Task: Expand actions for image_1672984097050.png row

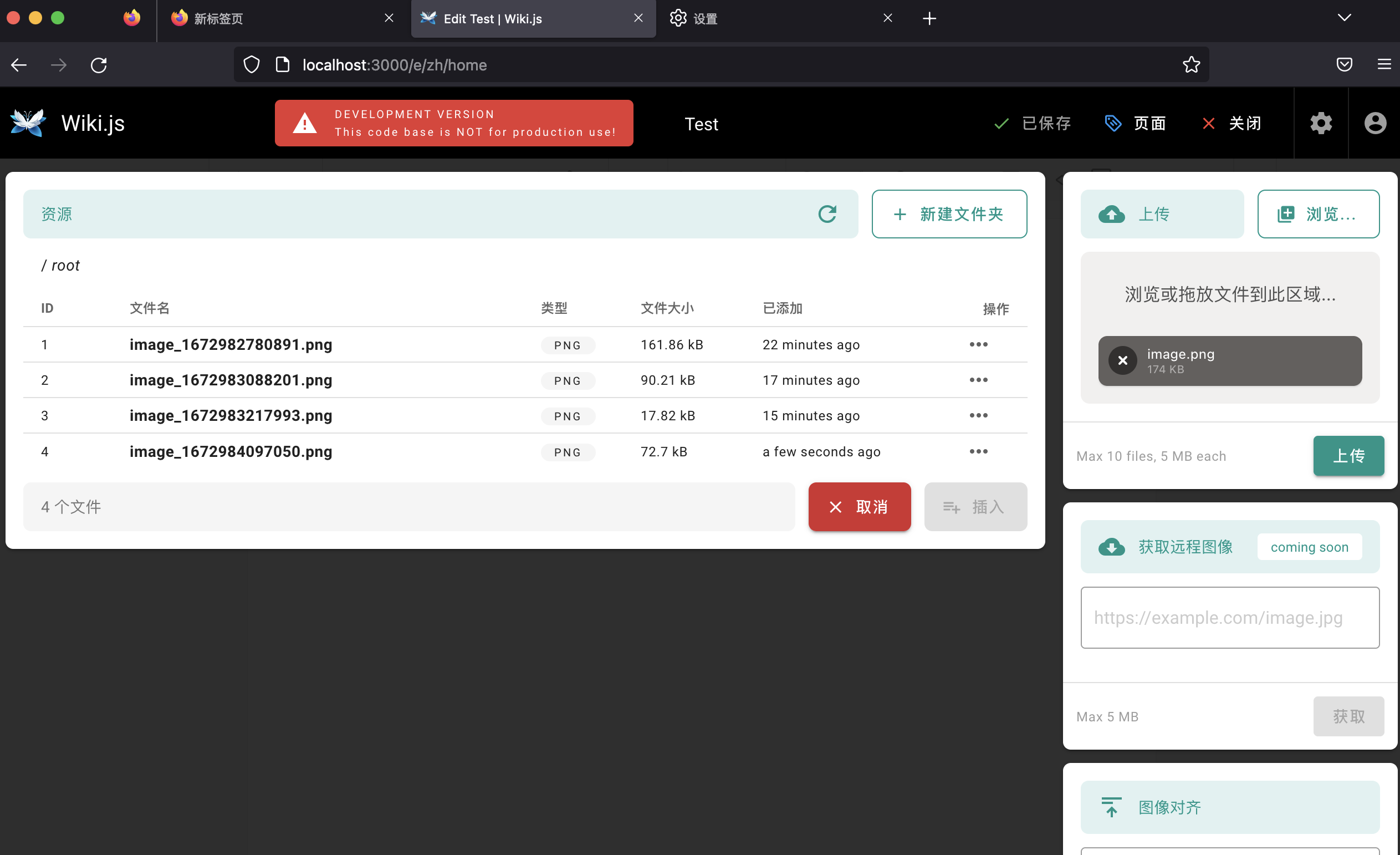Action: click(978, 451)
